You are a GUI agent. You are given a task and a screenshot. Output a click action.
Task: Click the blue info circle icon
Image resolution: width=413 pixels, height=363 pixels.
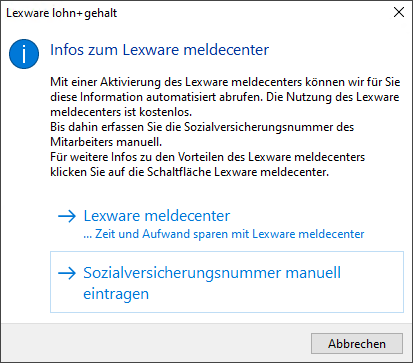(24, 54)
